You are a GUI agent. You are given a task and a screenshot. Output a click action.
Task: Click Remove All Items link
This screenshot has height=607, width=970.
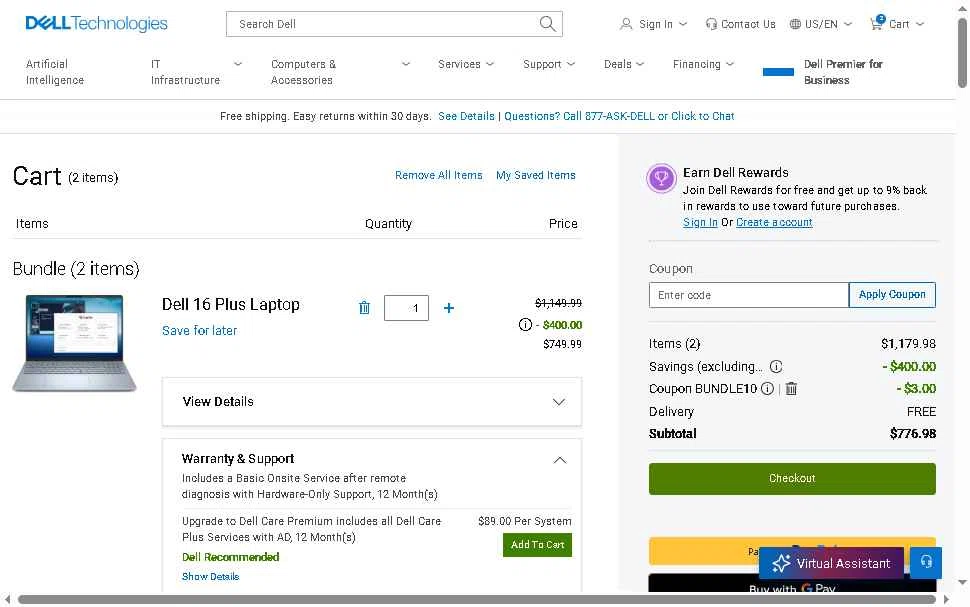pyautogui.click(x=439, y=175)
